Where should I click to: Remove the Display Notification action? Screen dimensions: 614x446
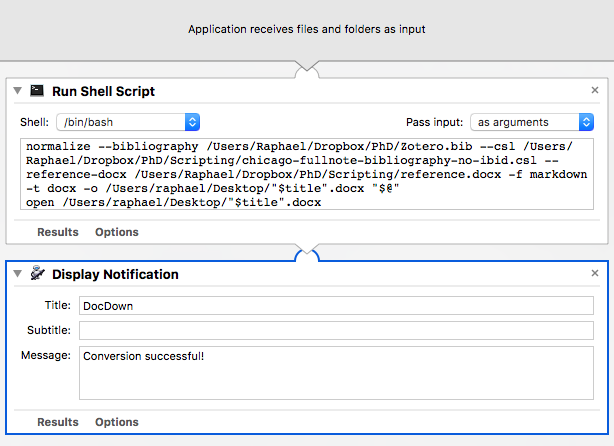point(595,273)
